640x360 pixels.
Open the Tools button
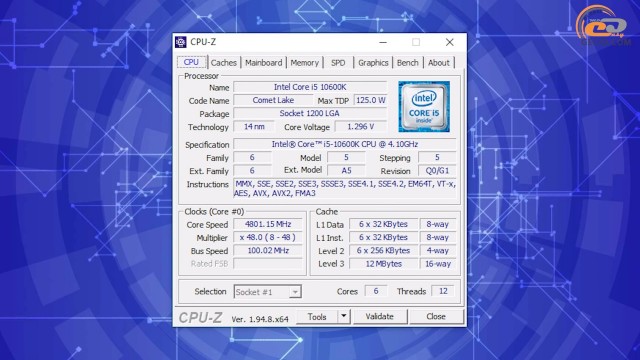coord(317,317)
